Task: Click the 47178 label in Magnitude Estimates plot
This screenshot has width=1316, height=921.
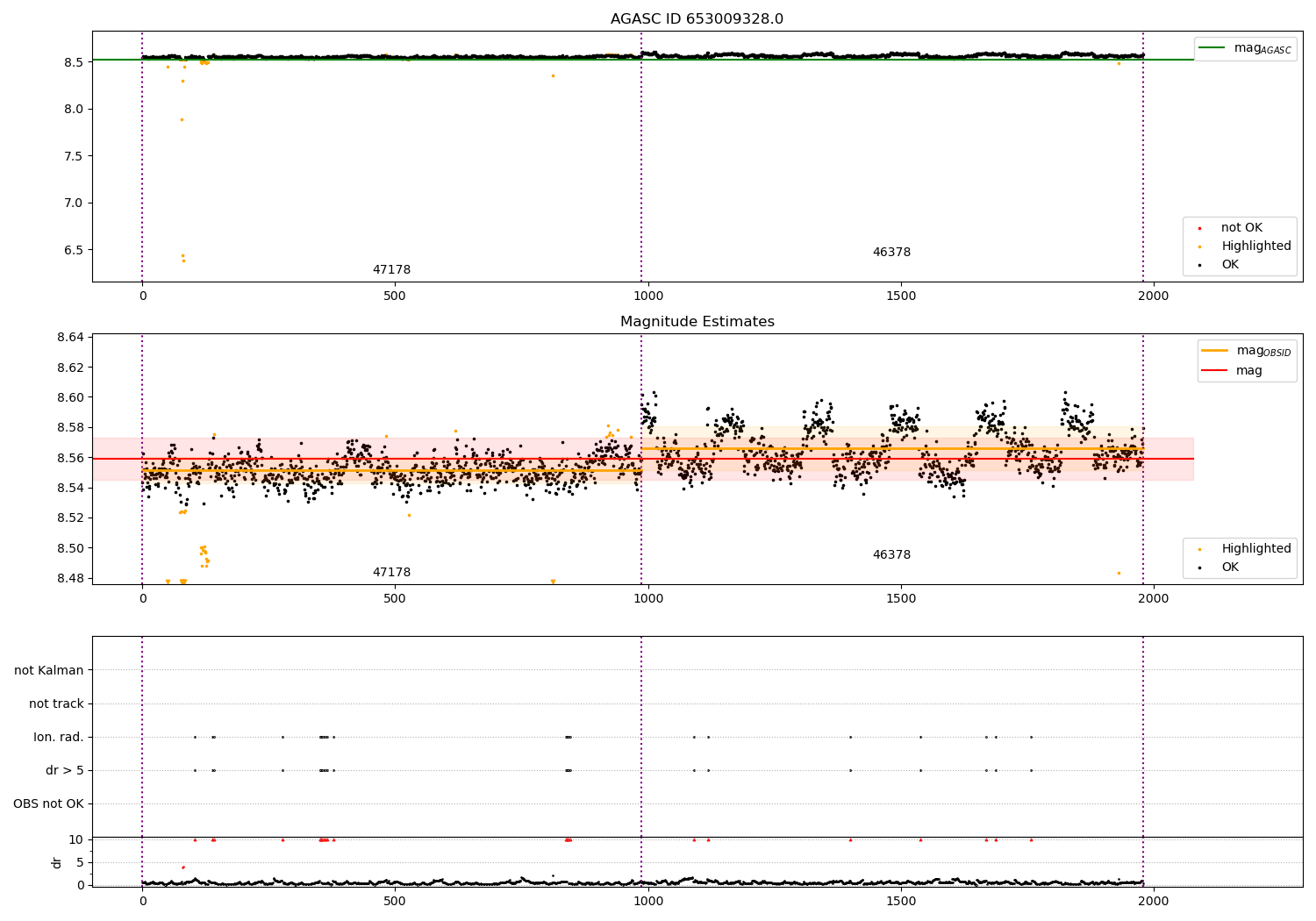Action: pyautogui.click(x=391, y=573)
